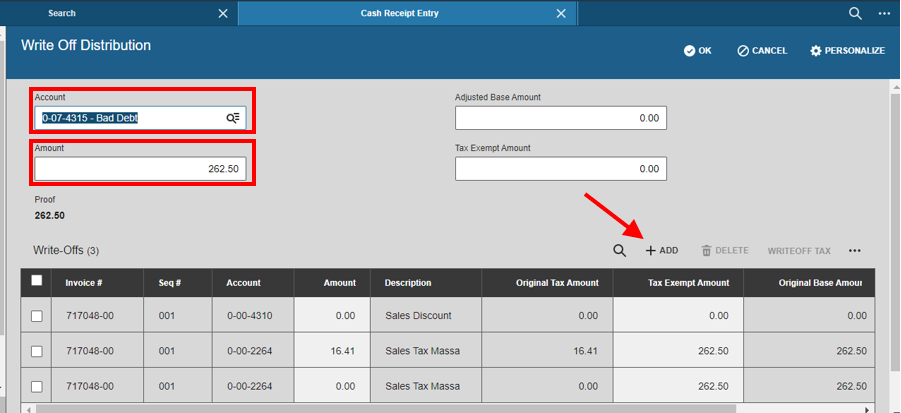Screen dimensions: 901x413
Task: Open the search magnifier in top bar
Action: [x=855, y=13]
